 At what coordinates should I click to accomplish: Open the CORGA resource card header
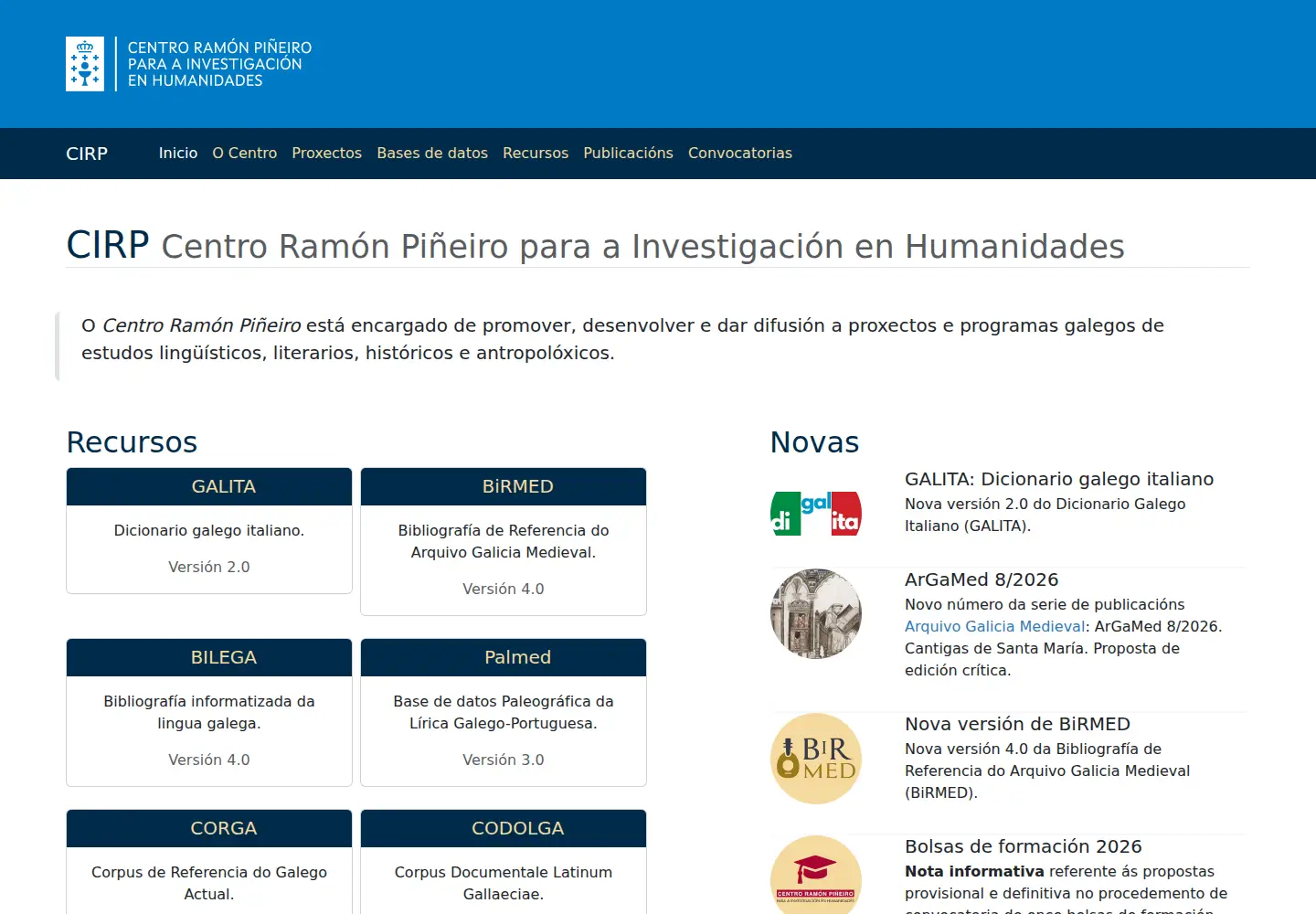pyautogui.click(x=209, y=828)
